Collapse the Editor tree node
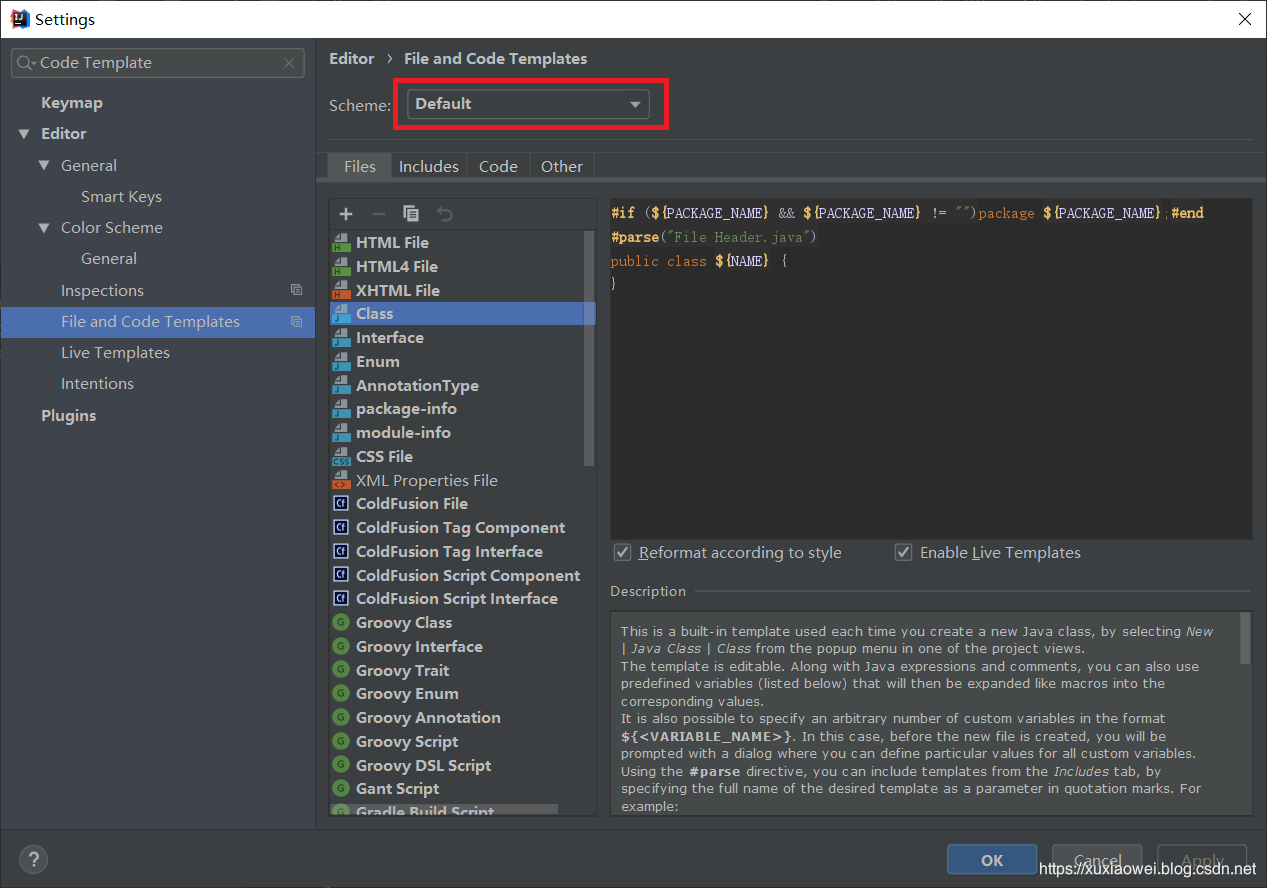The image size is (1267, 888). point(24,133)
